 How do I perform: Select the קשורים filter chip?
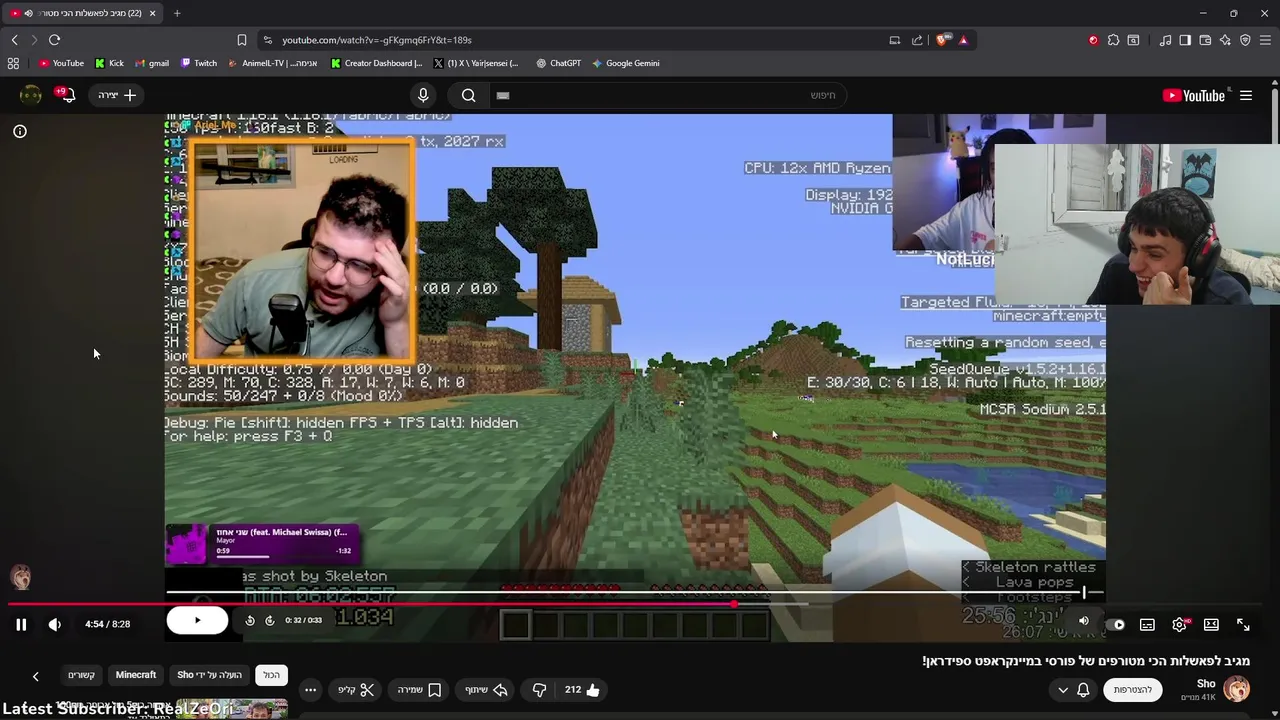81,675
